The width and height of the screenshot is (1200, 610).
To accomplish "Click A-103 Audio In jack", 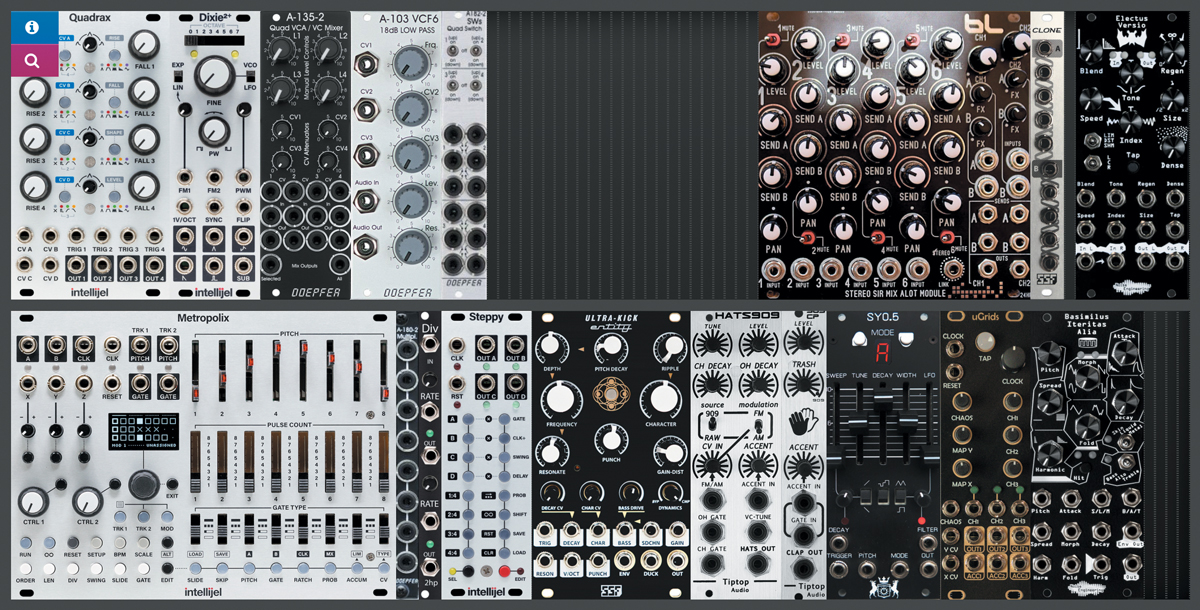I will (x=367, y=202).
